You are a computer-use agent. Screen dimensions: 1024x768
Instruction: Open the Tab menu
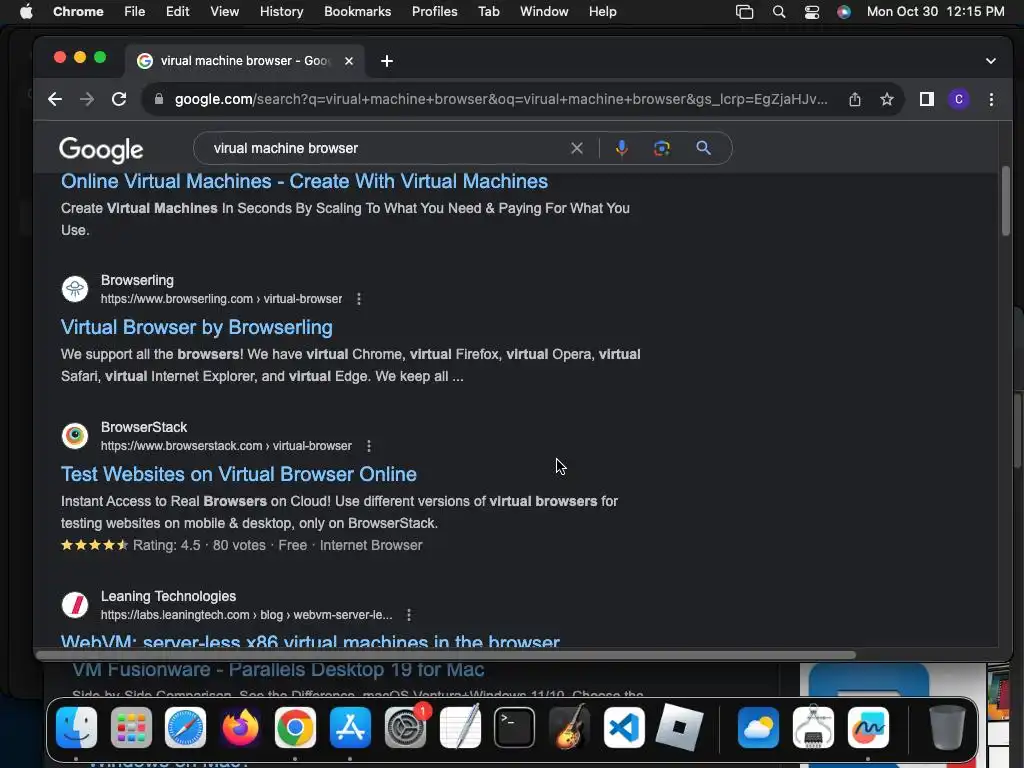coord(488,12)
